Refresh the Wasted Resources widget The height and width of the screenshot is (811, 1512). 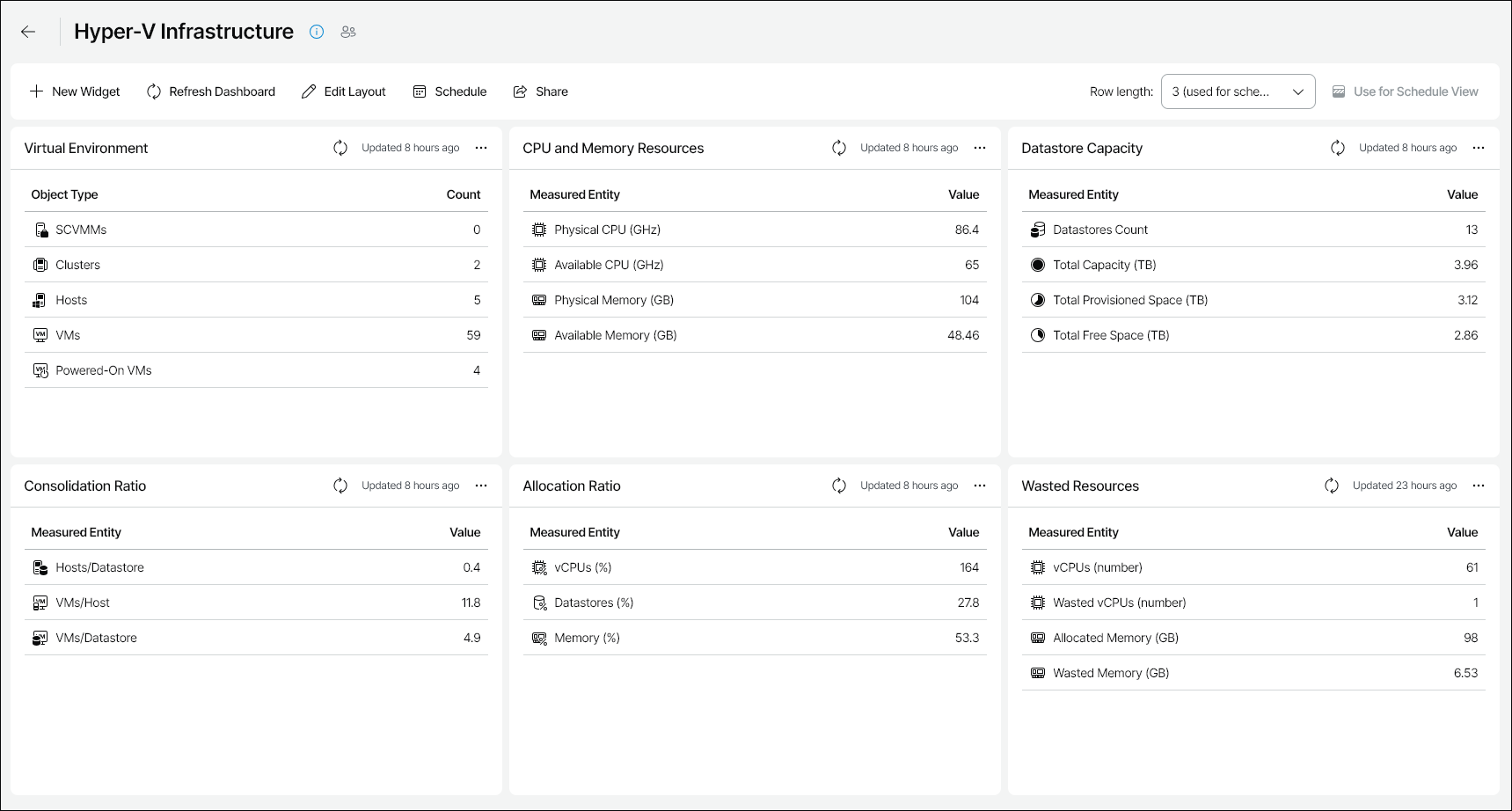pos(1332,486)
